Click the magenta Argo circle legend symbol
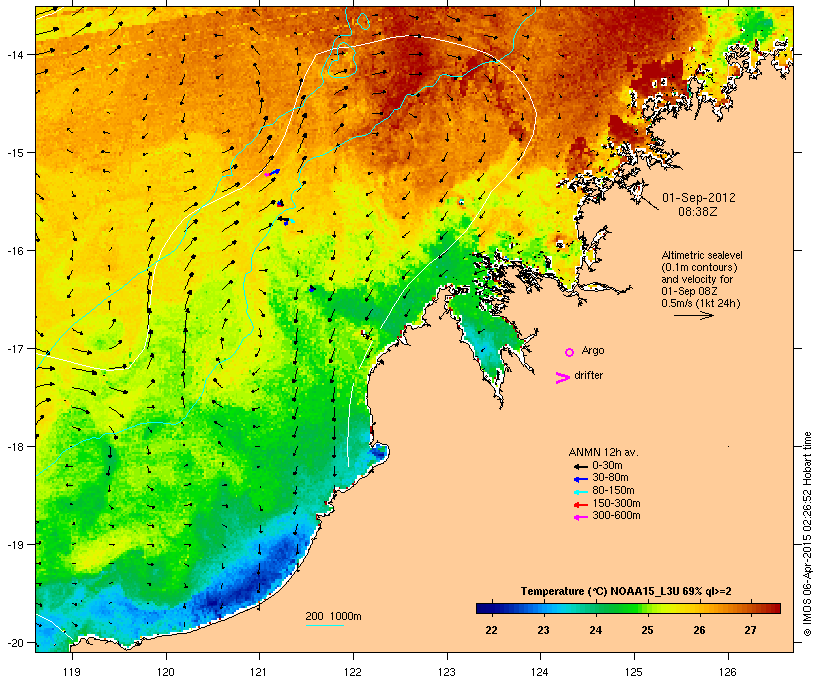This screenshot has height=680, width=820. [570, 352]
